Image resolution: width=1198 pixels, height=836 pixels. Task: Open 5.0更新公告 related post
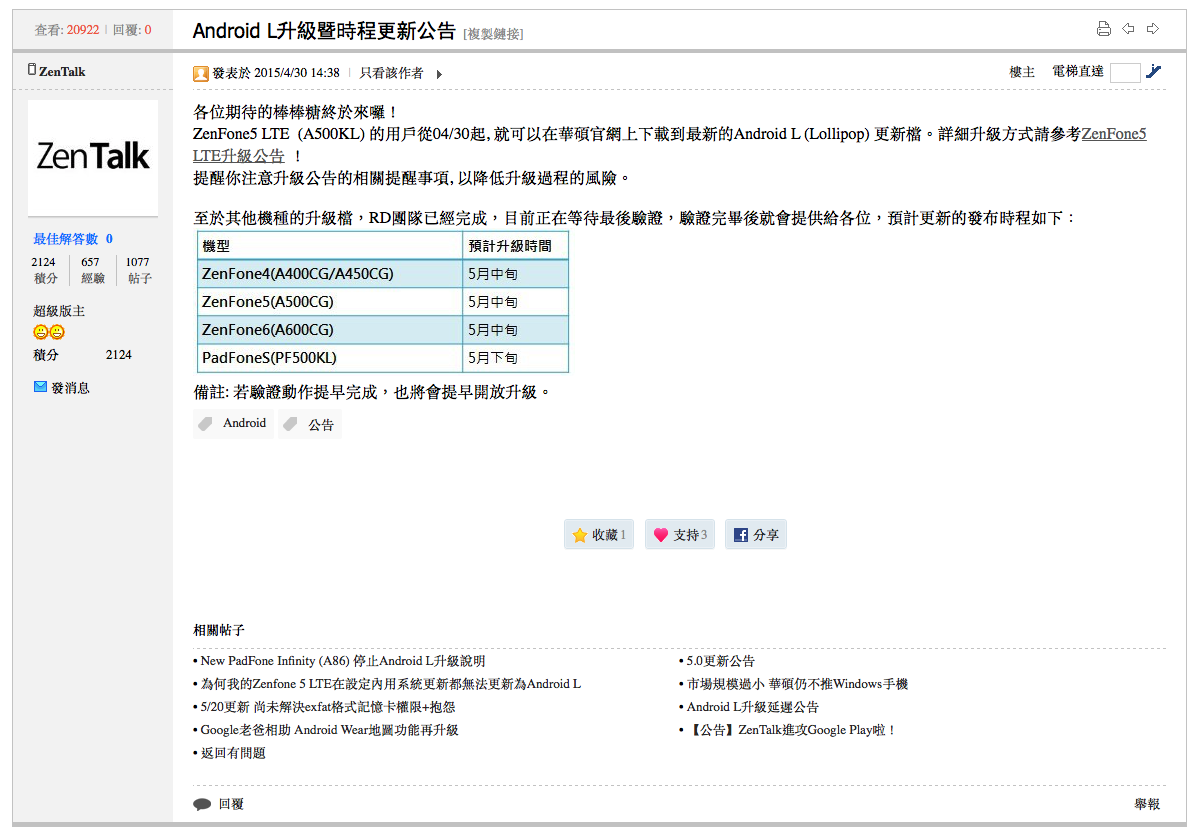pos(720,661)
